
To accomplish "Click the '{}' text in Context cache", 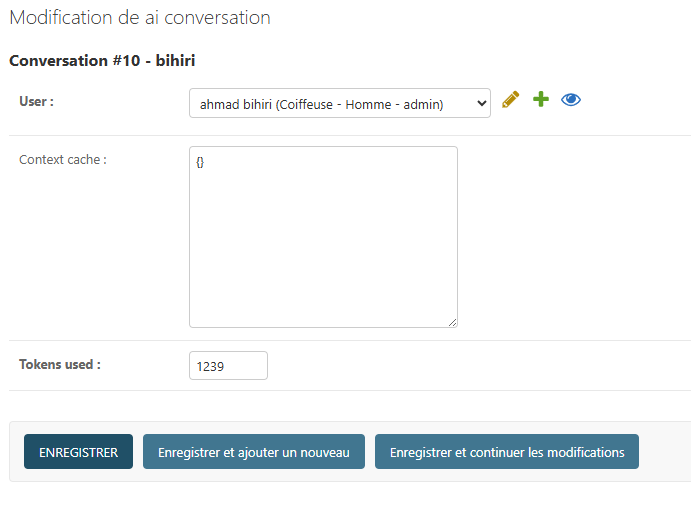I will (200, 162).
